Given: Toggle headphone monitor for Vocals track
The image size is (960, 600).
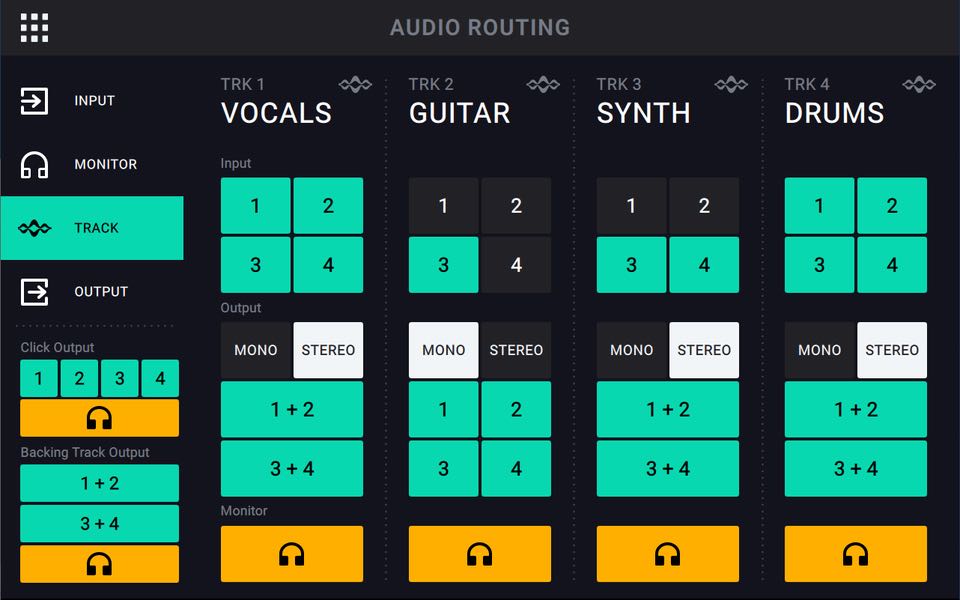Looking at the screenshot, I should 291,554.
